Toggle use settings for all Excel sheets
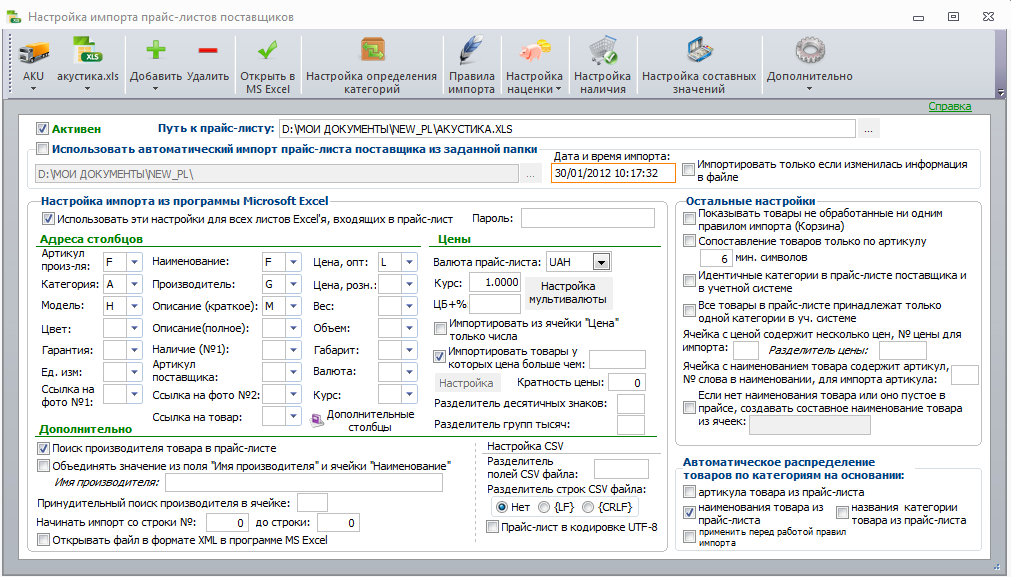The image size is (1011, 577). [x=48, y=219]
